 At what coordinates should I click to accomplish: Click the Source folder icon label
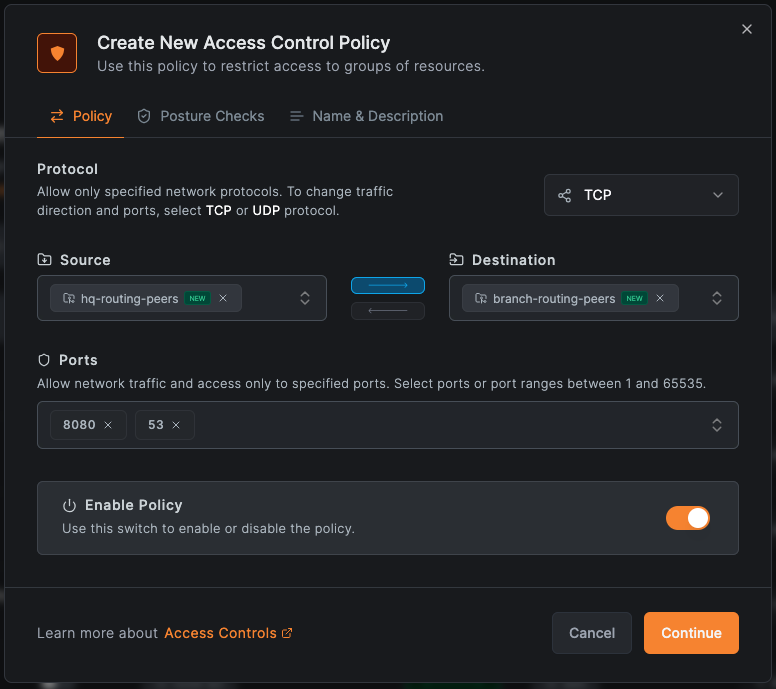click(44, 260)
